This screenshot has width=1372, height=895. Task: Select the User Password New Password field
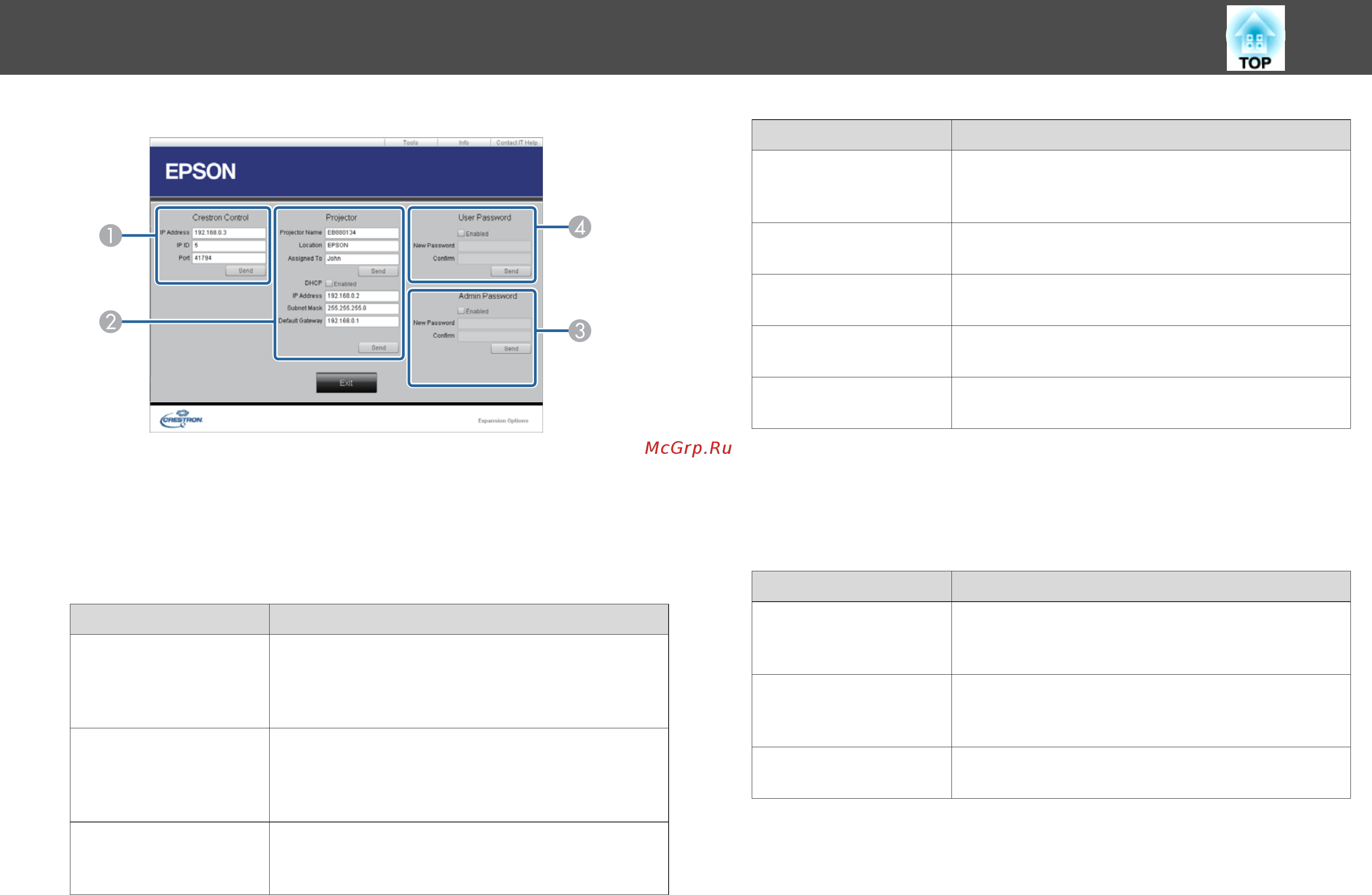494,246
